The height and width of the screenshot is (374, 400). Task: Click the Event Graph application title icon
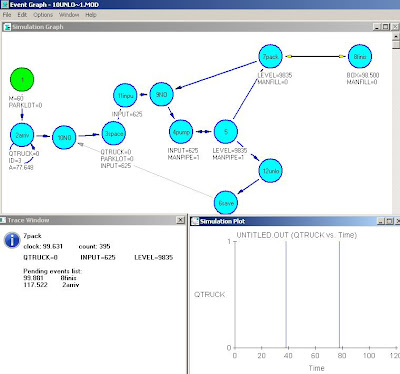click(5, 5)
